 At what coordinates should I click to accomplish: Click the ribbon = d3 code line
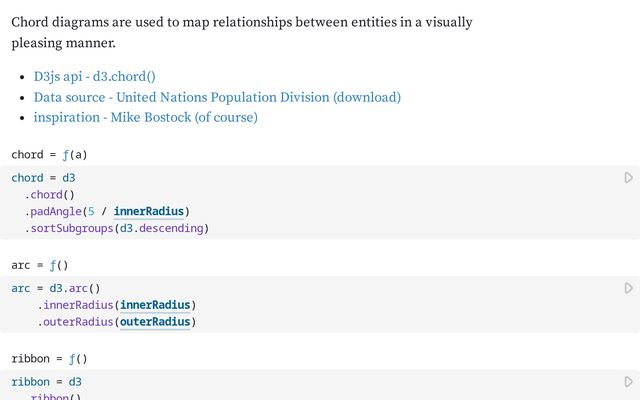(x=46, y=381)
